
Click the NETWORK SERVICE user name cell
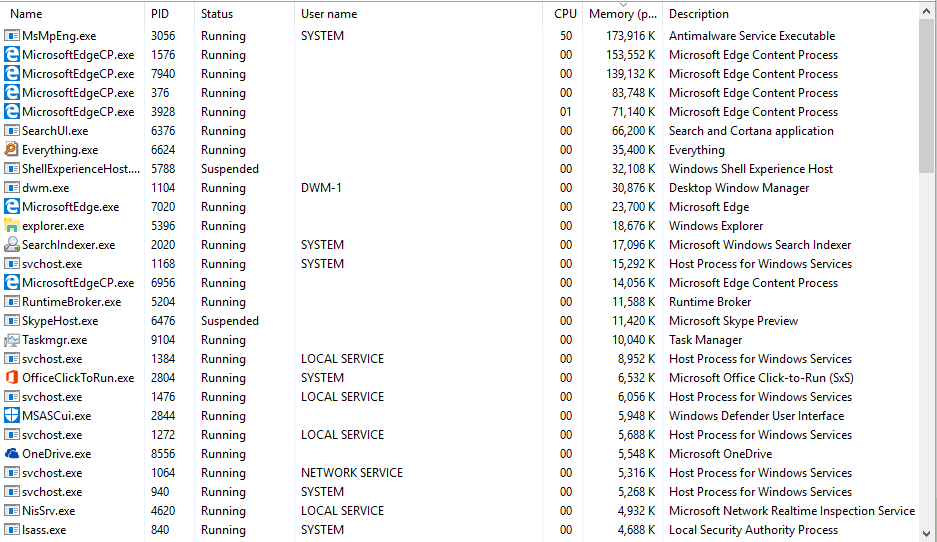pyautogui.click(x=352, y=473)
